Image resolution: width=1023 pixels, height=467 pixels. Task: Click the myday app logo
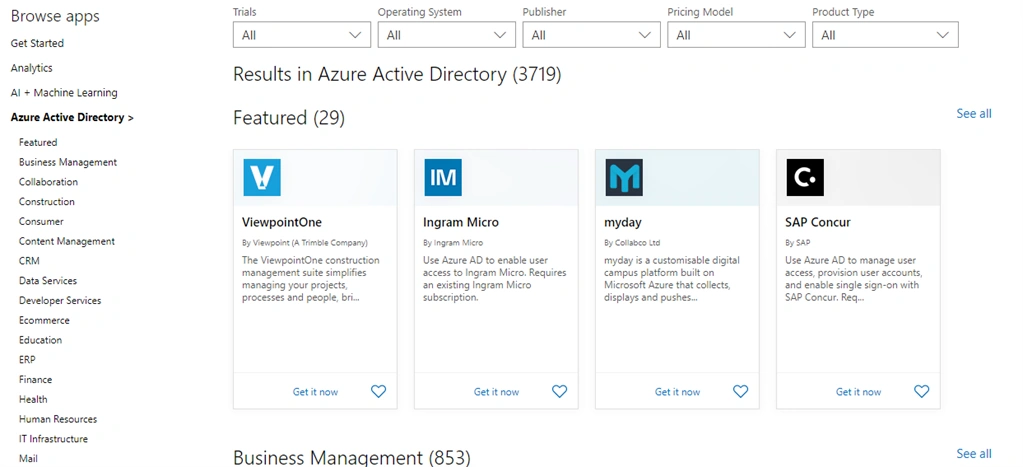pos(624,177)
